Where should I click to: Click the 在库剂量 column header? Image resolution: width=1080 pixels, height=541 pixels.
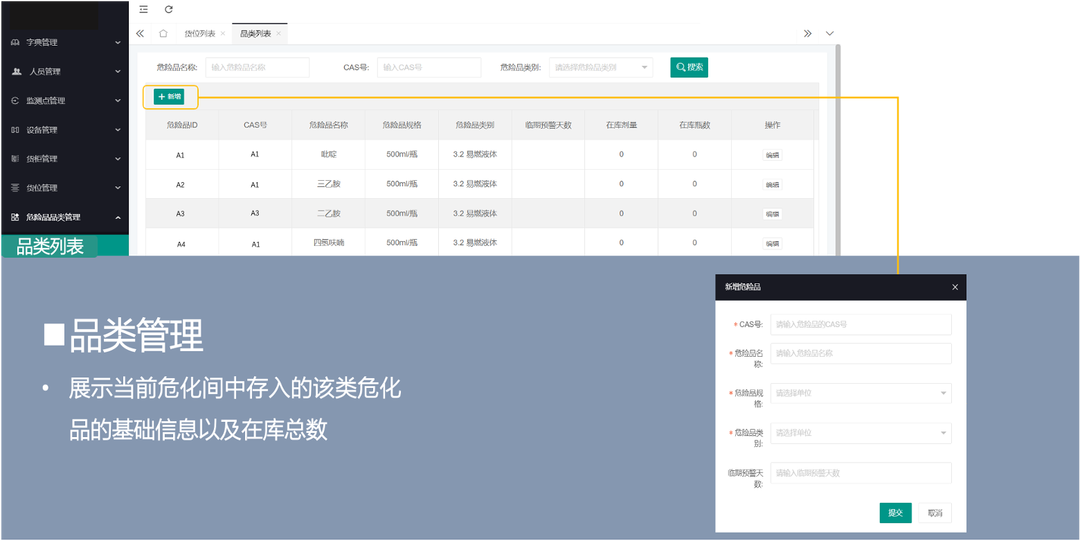[621, 125]
